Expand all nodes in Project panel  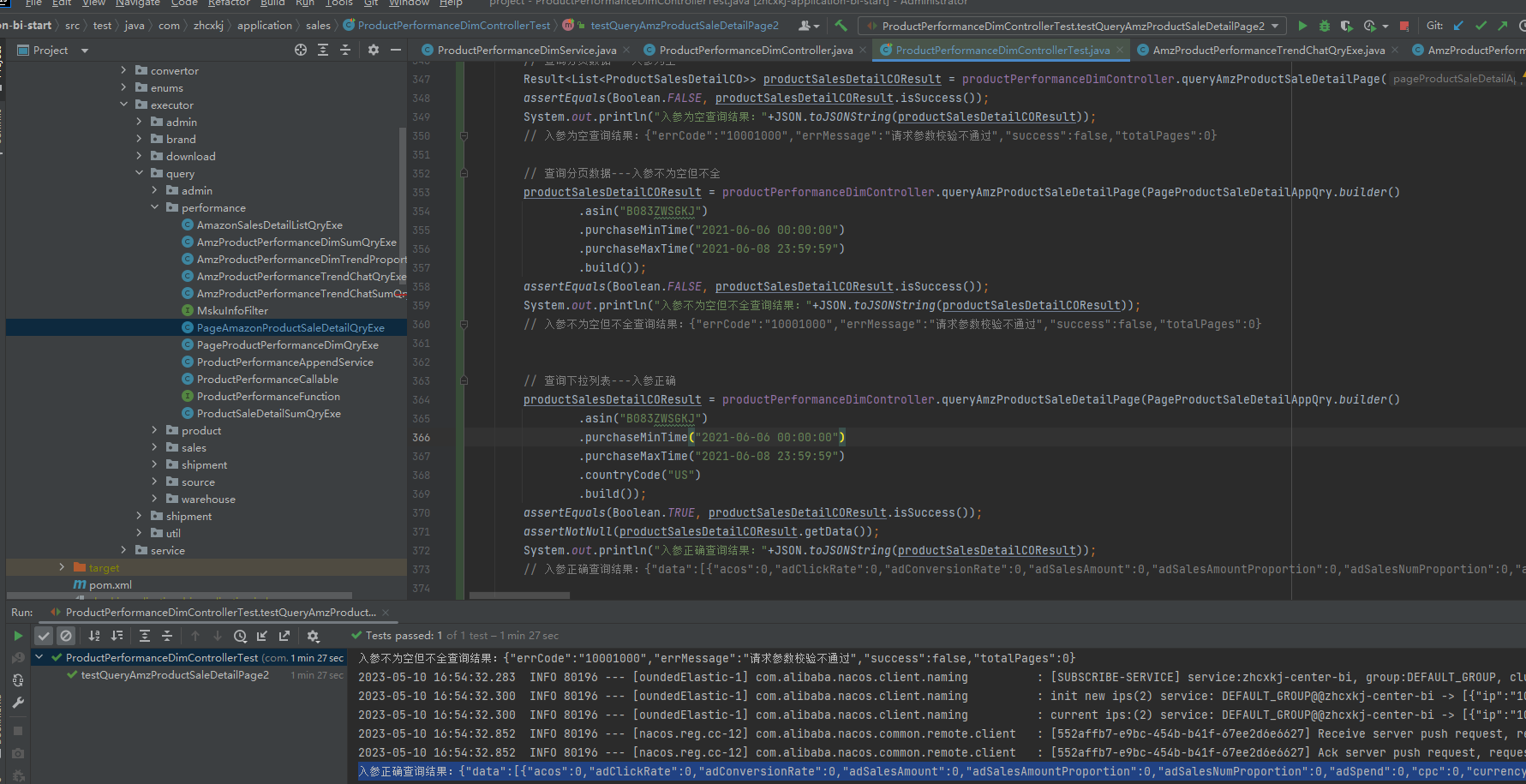[x=323, y=51]
